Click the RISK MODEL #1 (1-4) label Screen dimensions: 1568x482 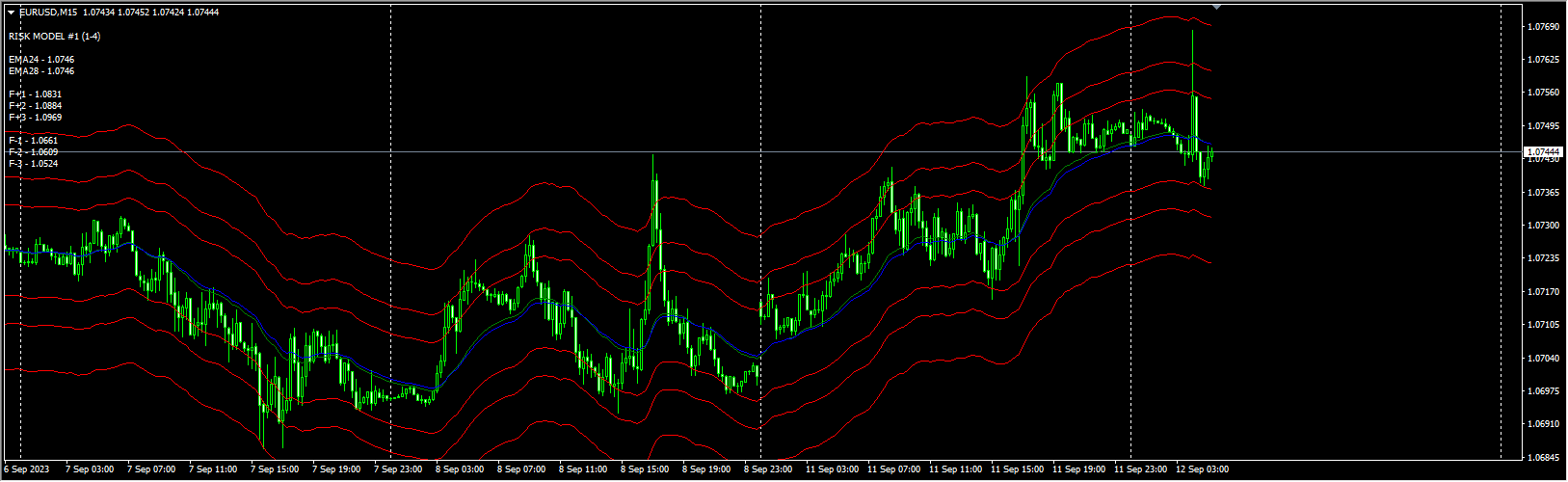tap(54, 37)
